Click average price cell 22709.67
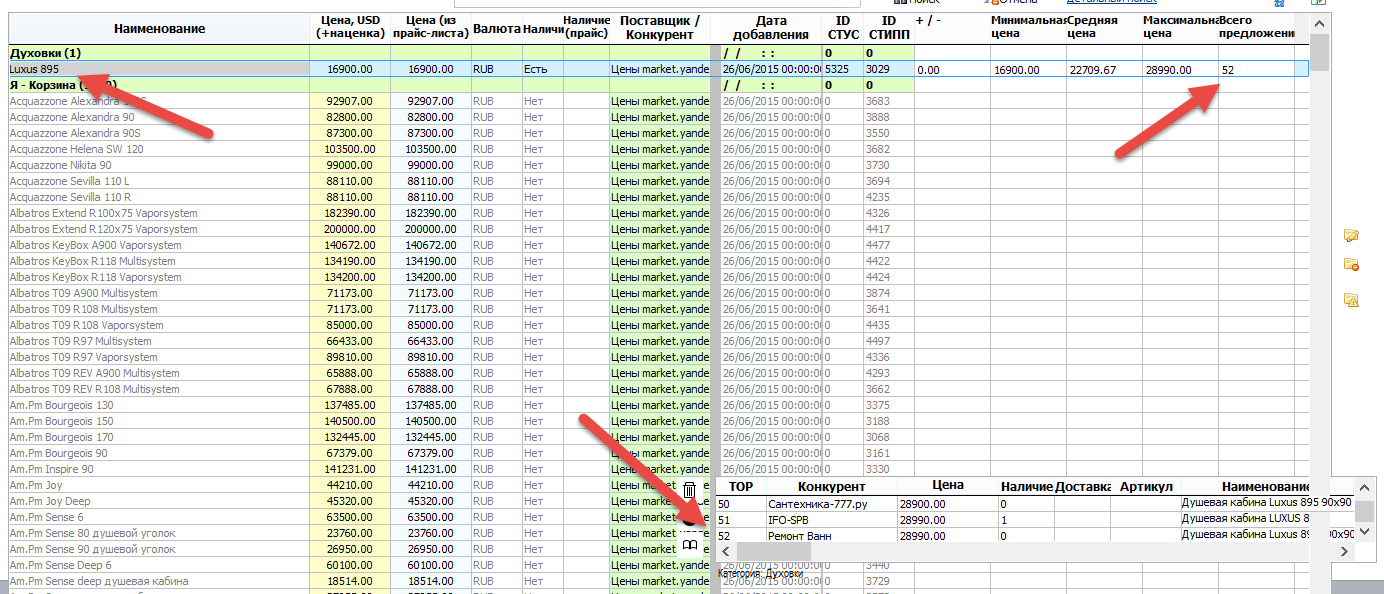The image size is (1384, 594). click(1104, 70)
